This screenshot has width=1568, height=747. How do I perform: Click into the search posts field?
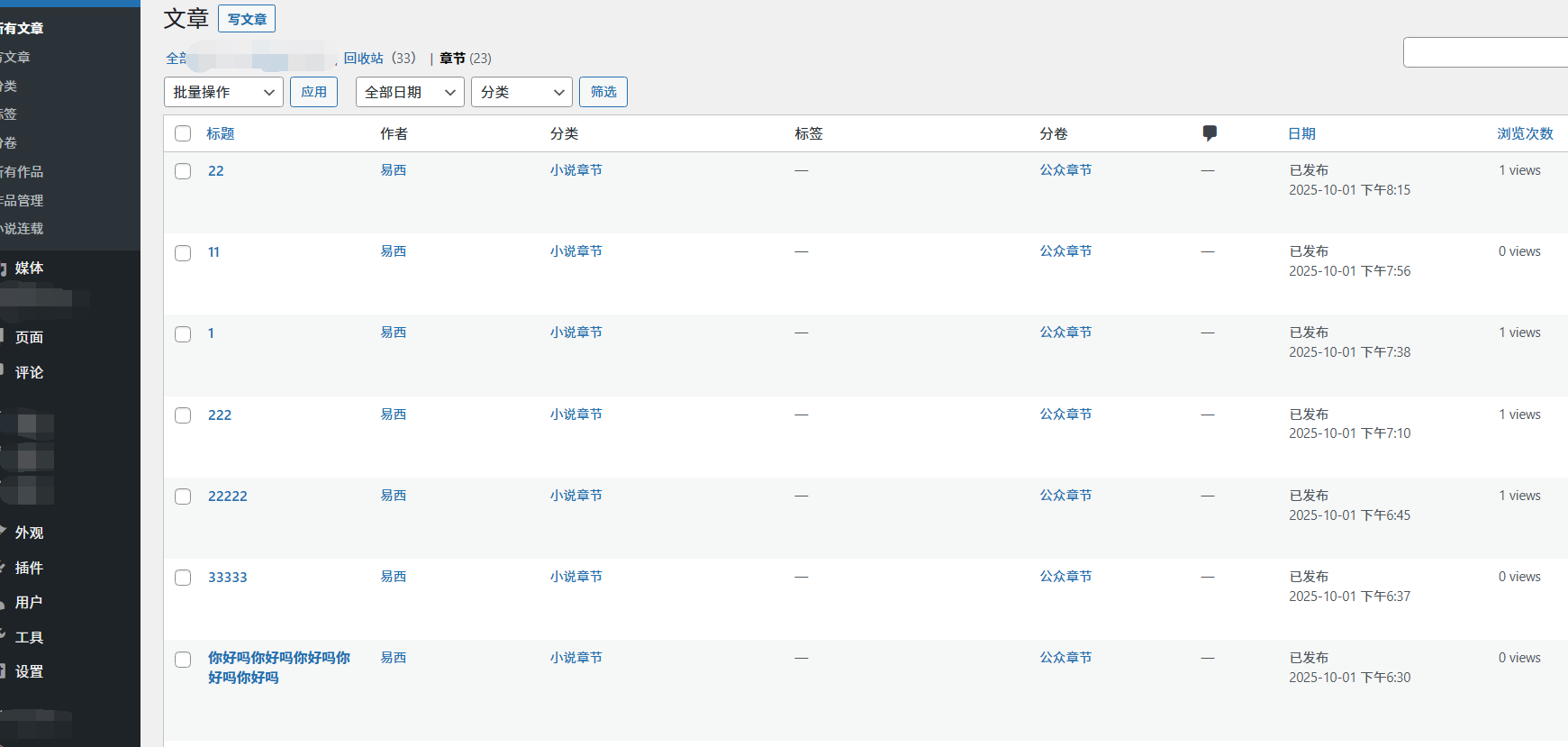tap(1484, 52)
